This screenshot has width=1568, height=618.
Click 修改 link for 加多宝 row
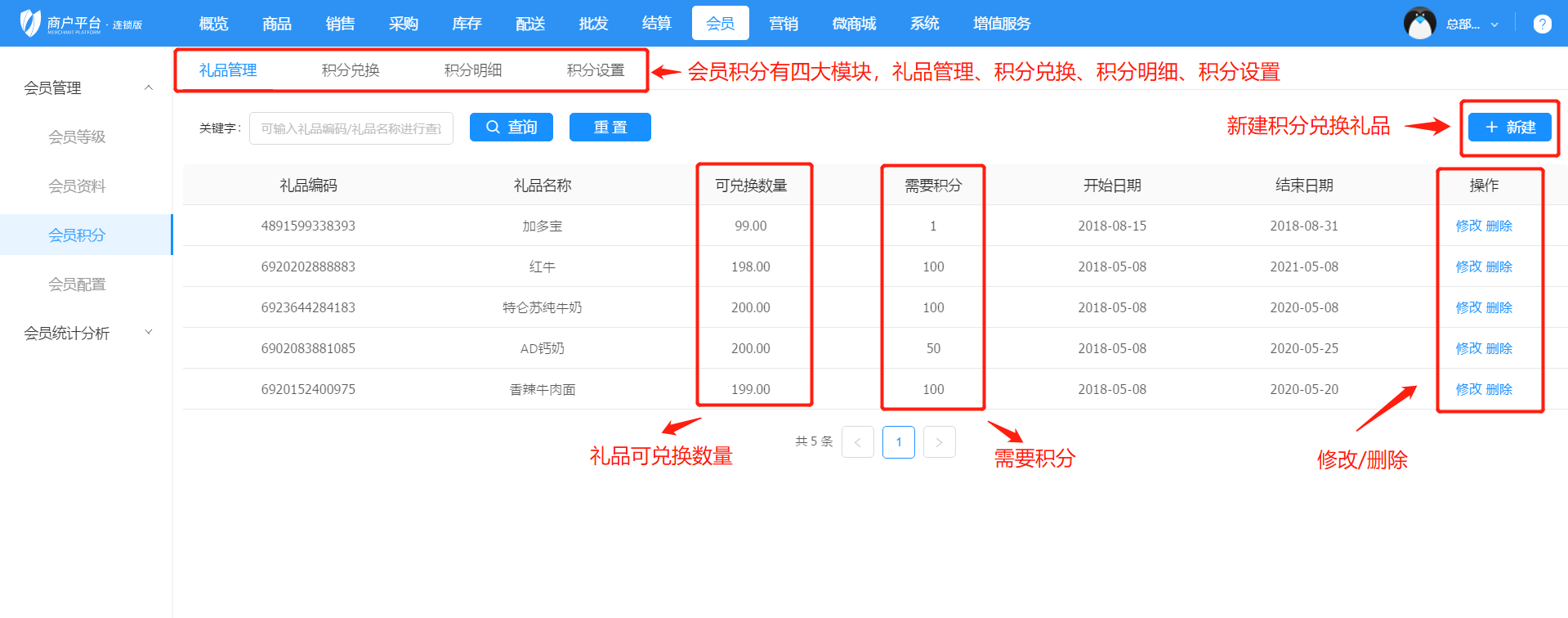(x=1468, y=226)
